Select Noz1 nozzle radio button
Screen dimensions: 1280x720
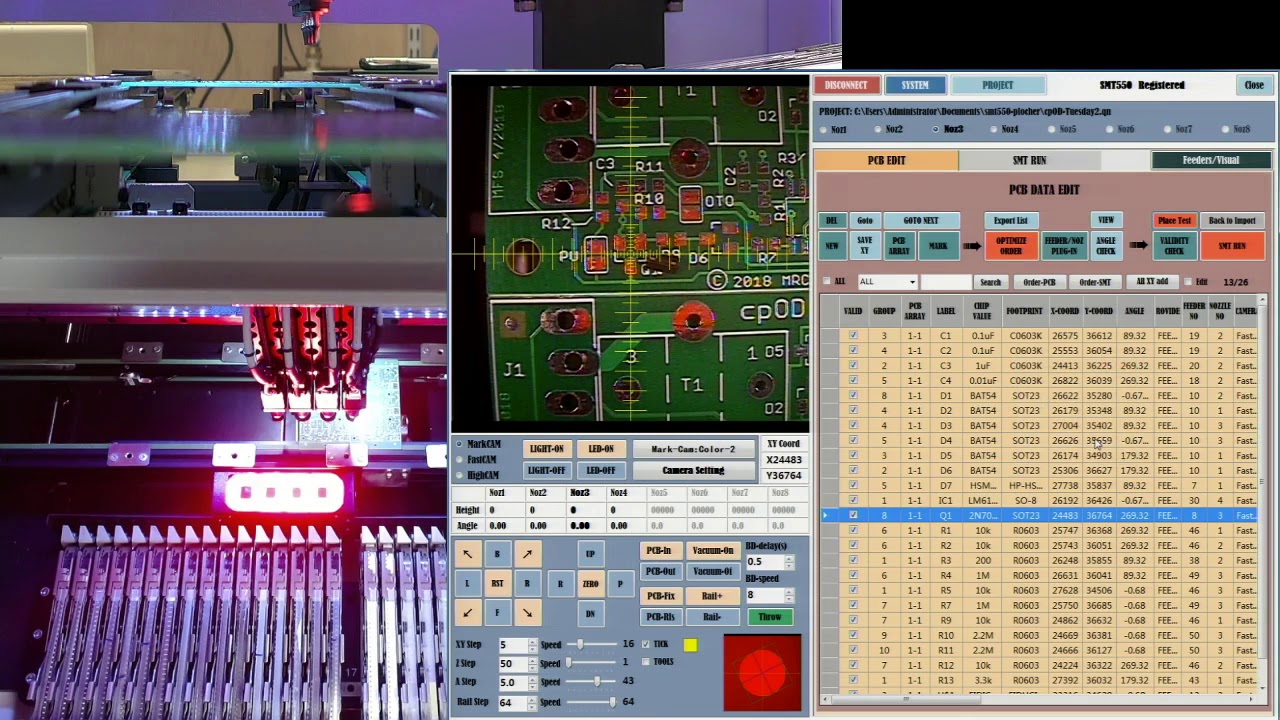click(x=823, y=130)
